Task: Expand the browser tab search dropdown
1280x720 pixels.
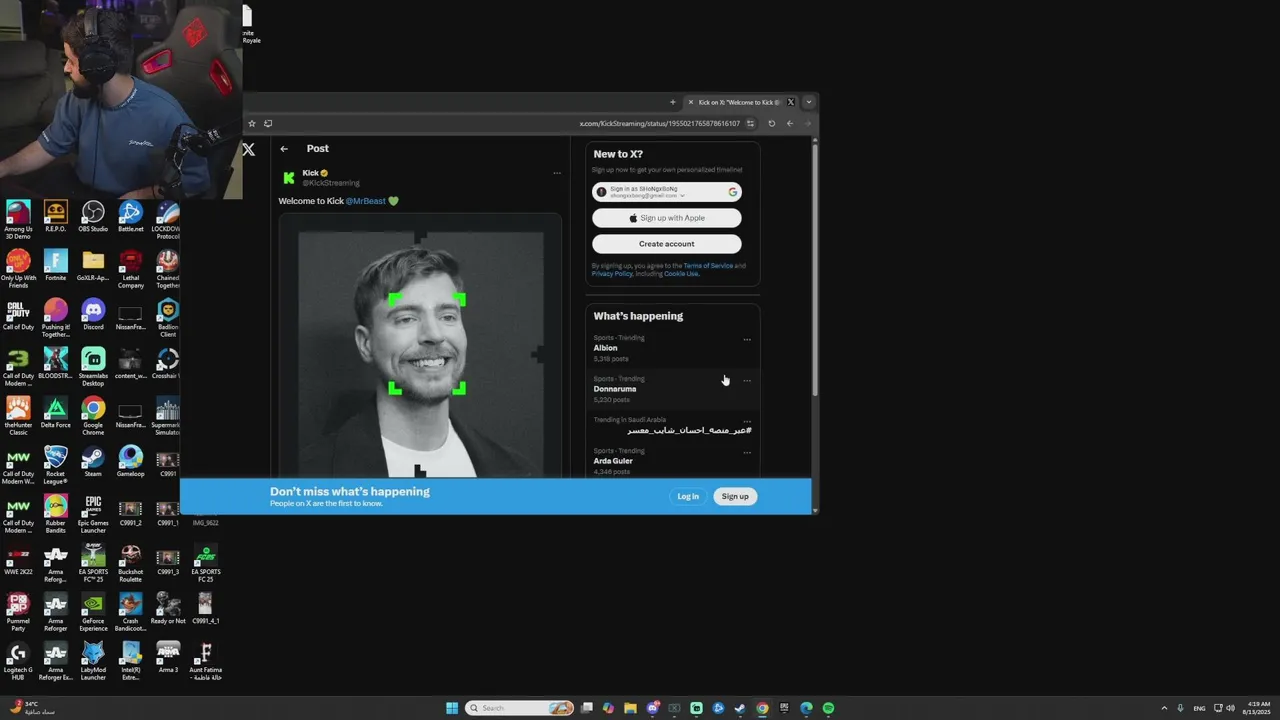Action: tap(809, 102)
